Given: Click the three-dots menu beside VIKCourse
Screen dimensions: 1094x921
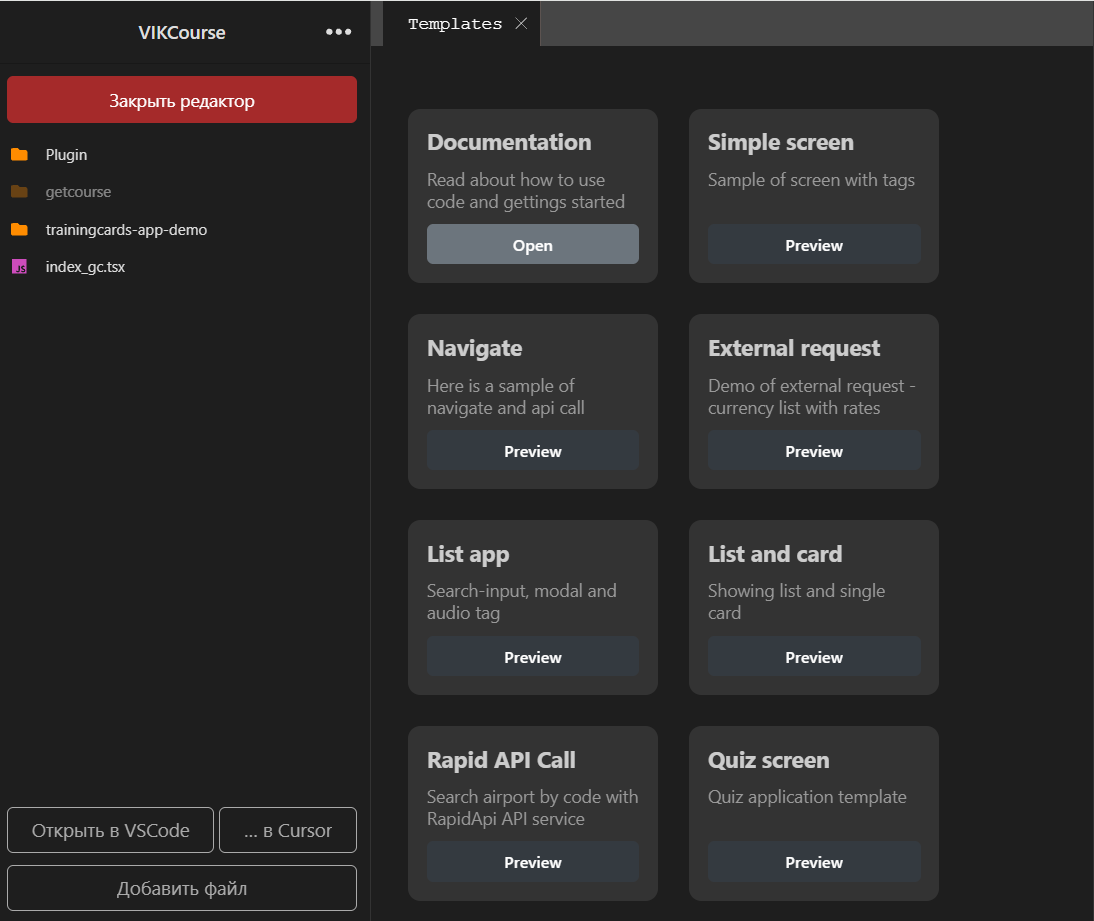Looking at the screenshot, I should 338,32.
